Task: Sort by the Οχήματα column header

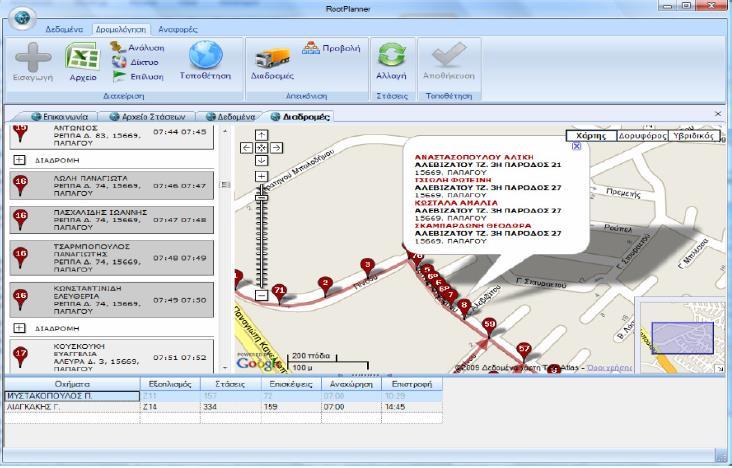Action: click(x=72, y=384)
